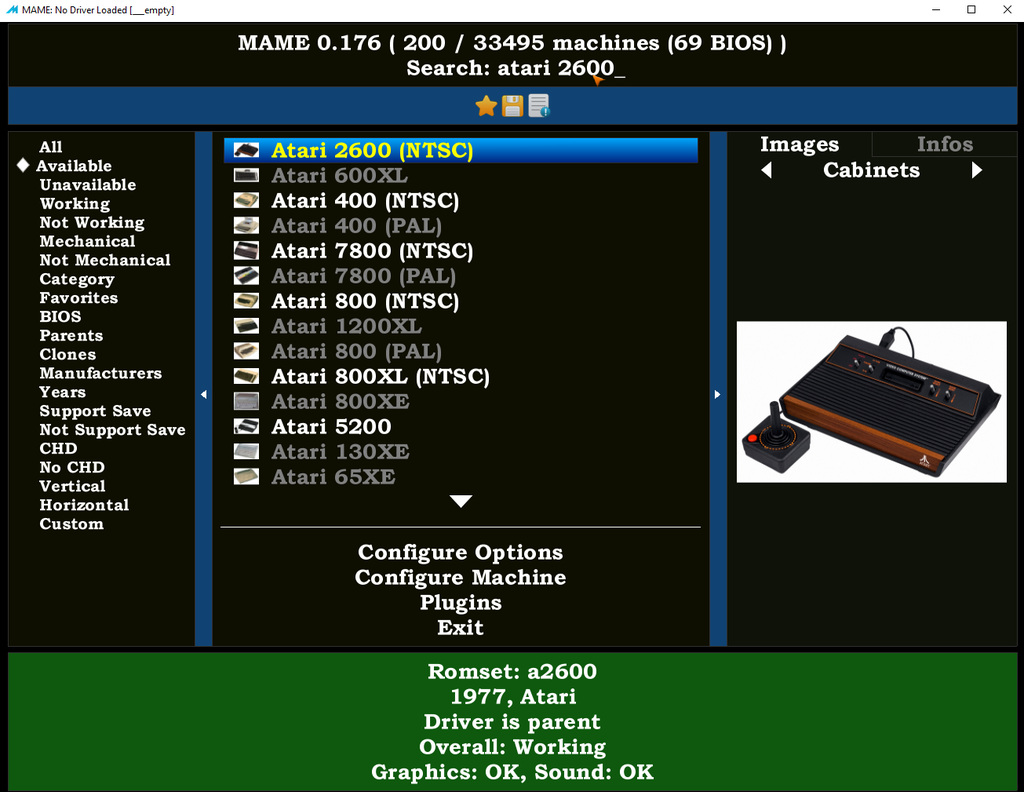Viewport: 1024px width, 792px height.
Task: Collapse the left filter panel with its arrow
Action: 204,394
